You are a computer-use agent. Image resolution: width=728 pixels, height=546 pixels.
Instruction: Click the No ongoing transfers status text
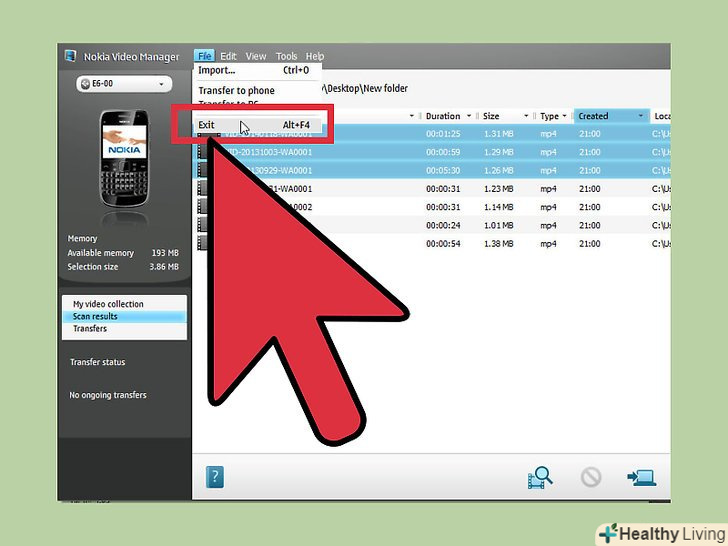pyautogui.click(x=108, y=395)
